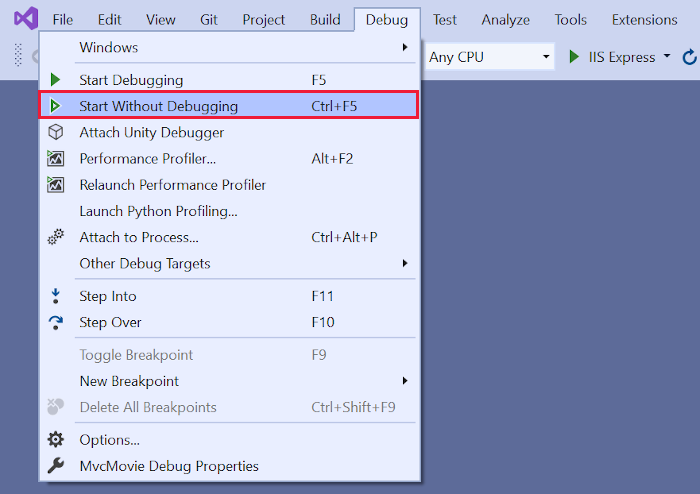This screenshot has width=700, height=494.
Task: Click the Attach to Process gears icon
Action: coord(56,237)
